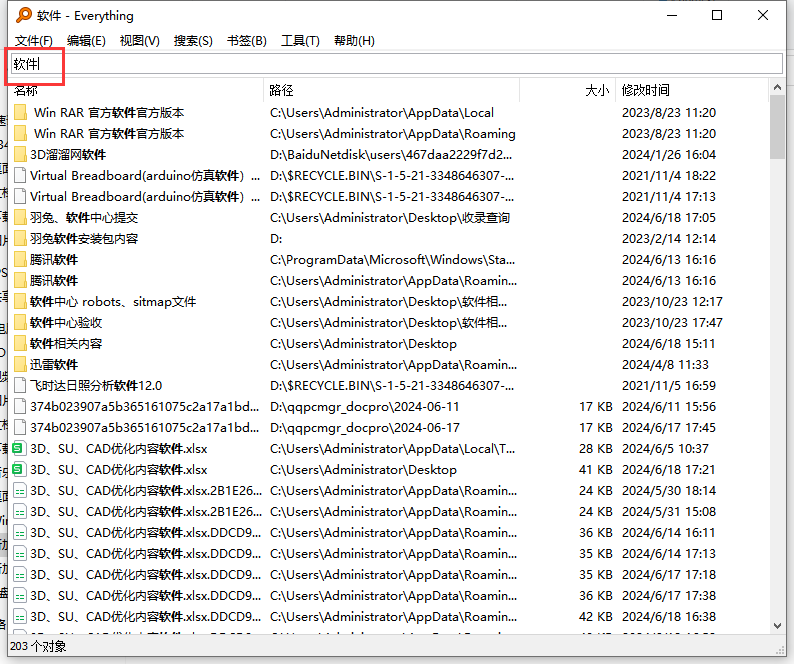Image resolution: width=794 pixels, height=664 pixels.
Task: Select the 羽兔软件安装包内容 folder name
Action: click(84, 239)
